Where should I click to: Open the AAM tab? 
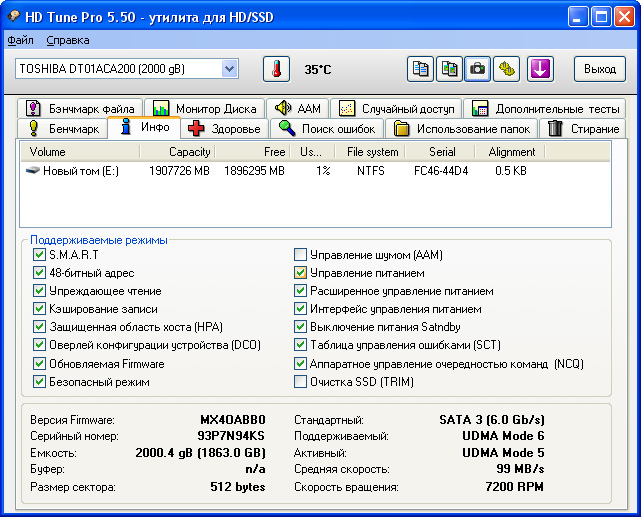[x=297, y=109]
